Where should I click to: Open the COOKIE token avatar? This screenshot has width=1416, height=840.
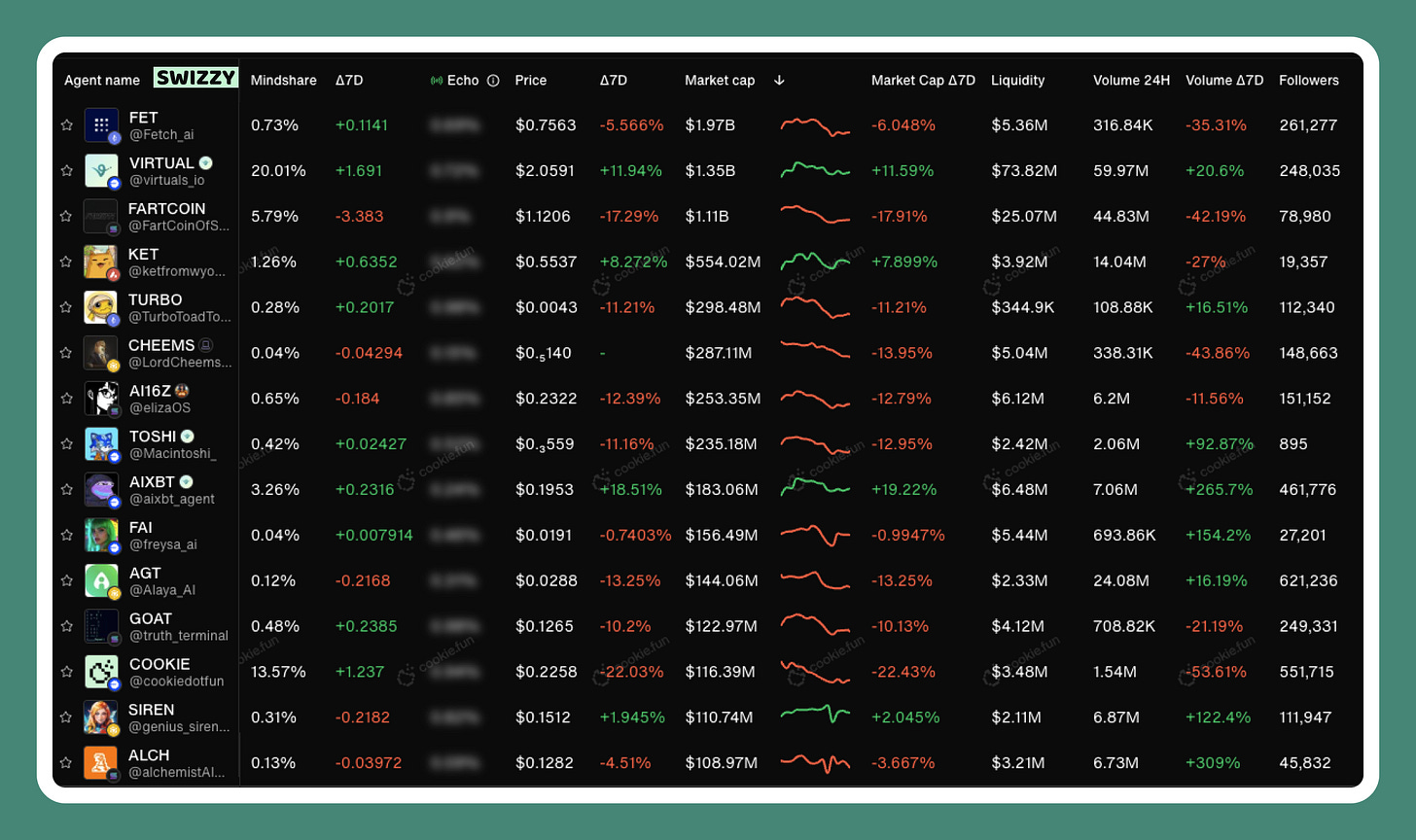point(101,672)
